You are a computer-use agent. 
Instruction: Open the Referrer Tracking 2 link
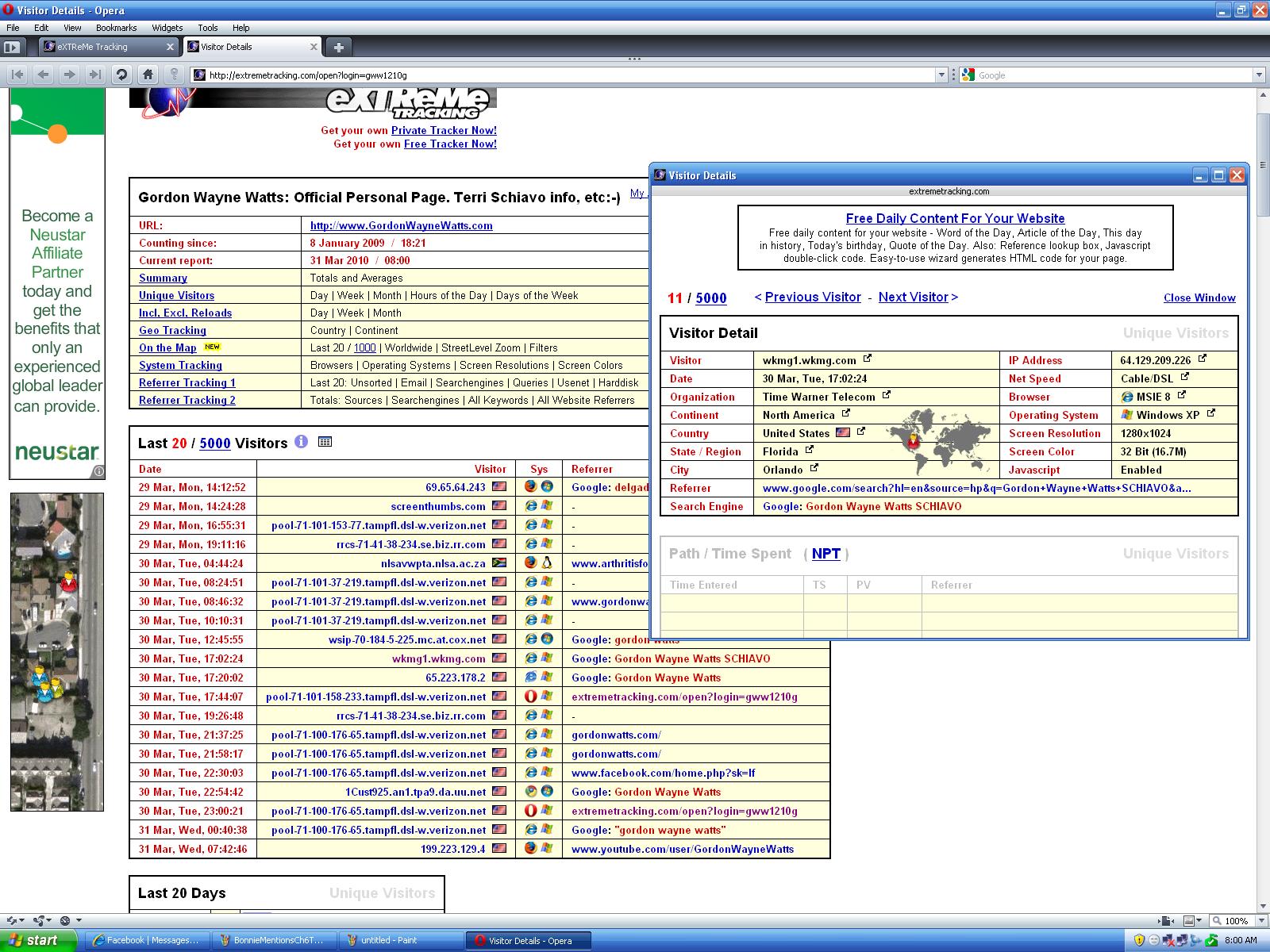coord(187,400)
